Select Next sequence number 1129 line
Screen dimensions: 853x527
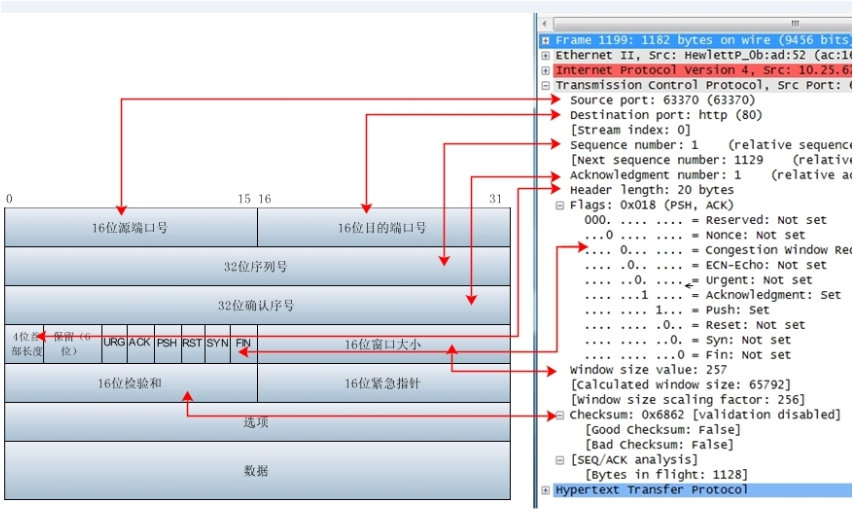710,160
